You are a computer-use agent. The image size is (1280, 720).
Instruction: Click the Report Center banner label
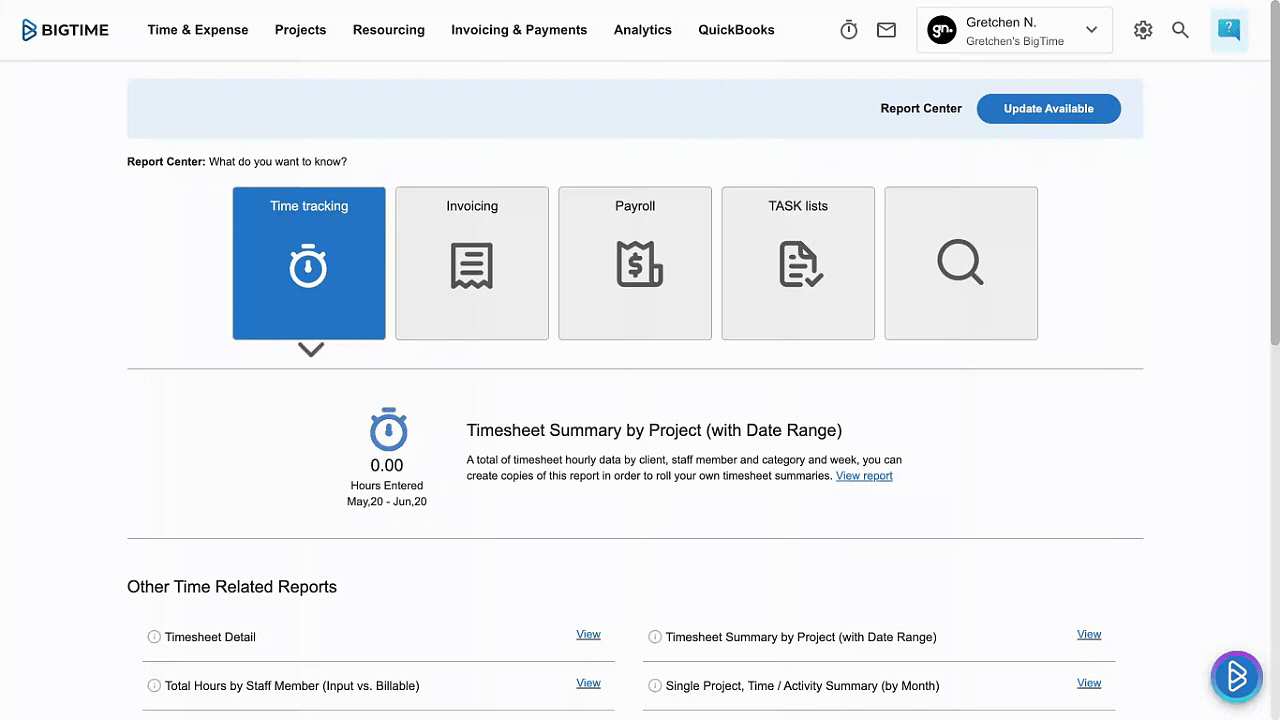(x=921, y=109)
